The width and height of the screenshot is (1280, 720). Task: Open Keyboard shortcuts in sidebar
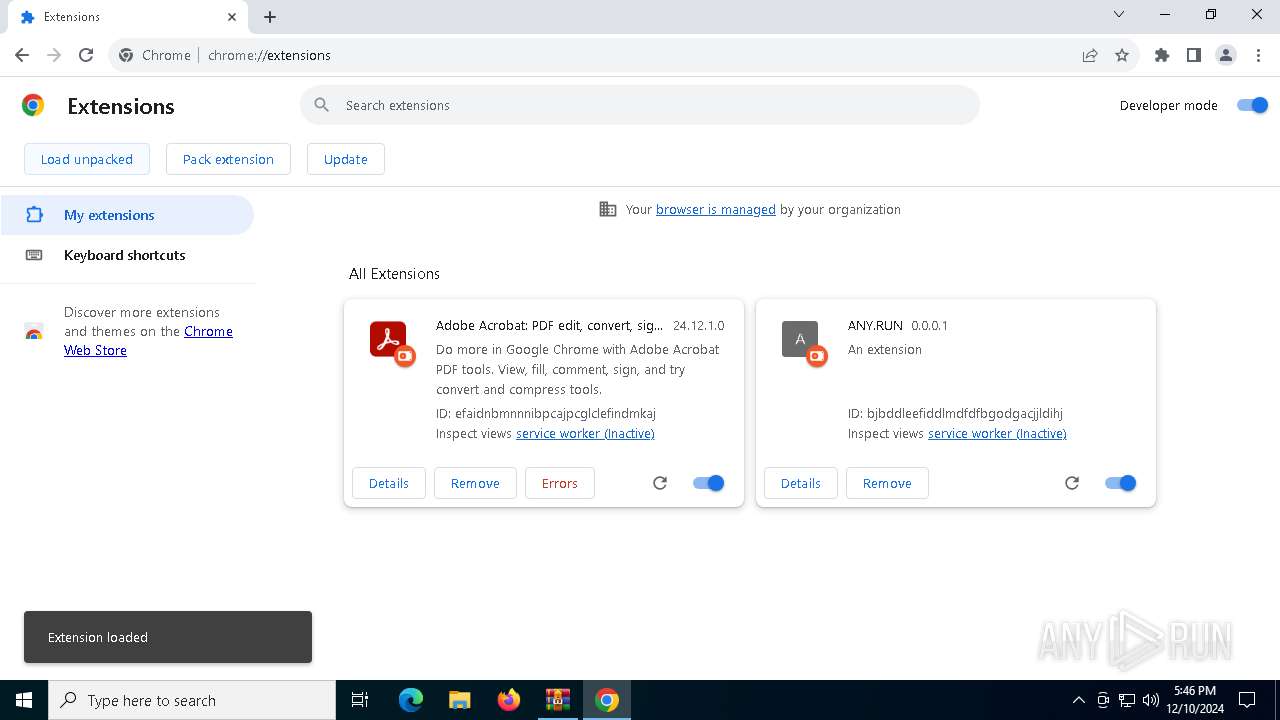coord(127,255)
